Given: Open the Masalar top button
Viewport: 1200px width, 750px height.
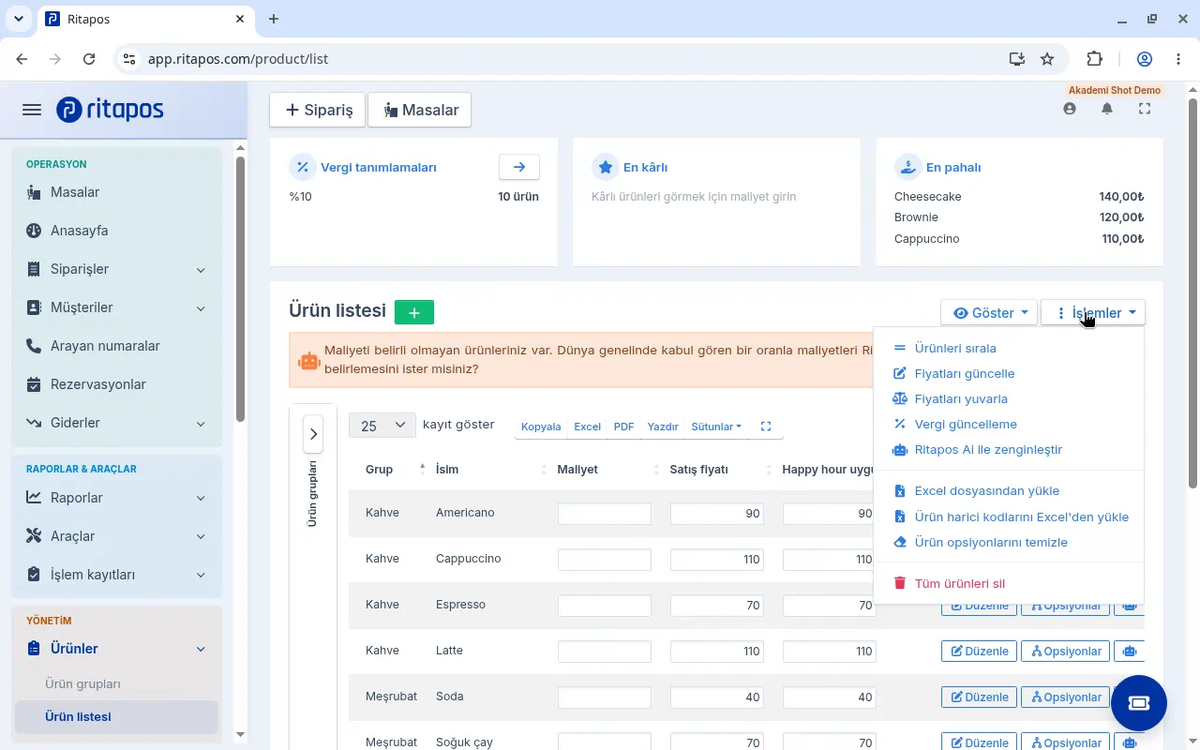Looking at the screenshot, I should (x=420, y=110).
